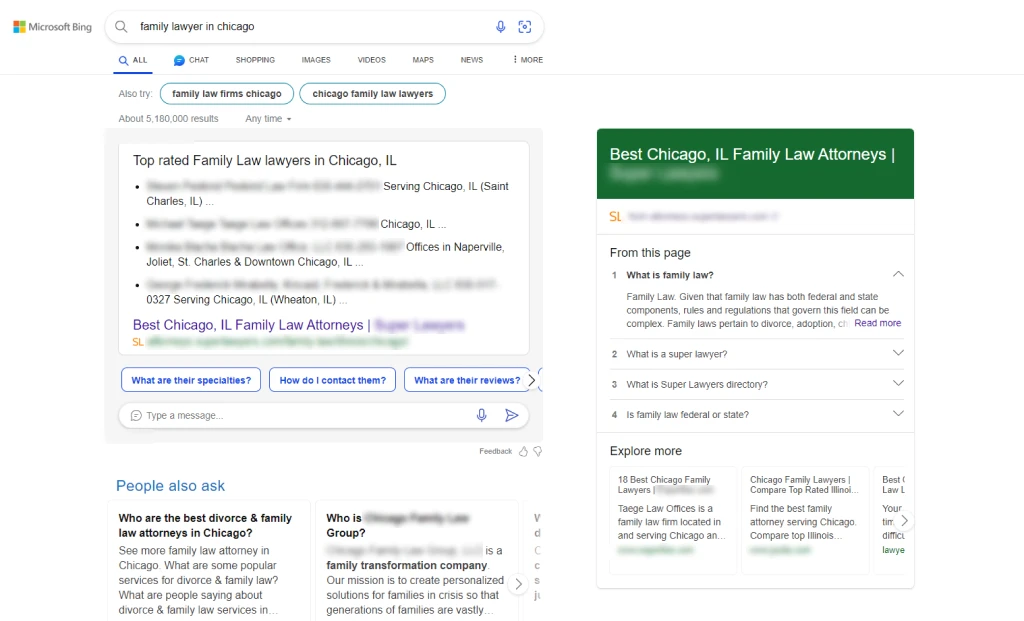
Task: Click 'About 5,180,000 results' text
Action: (x=168, y=119)
